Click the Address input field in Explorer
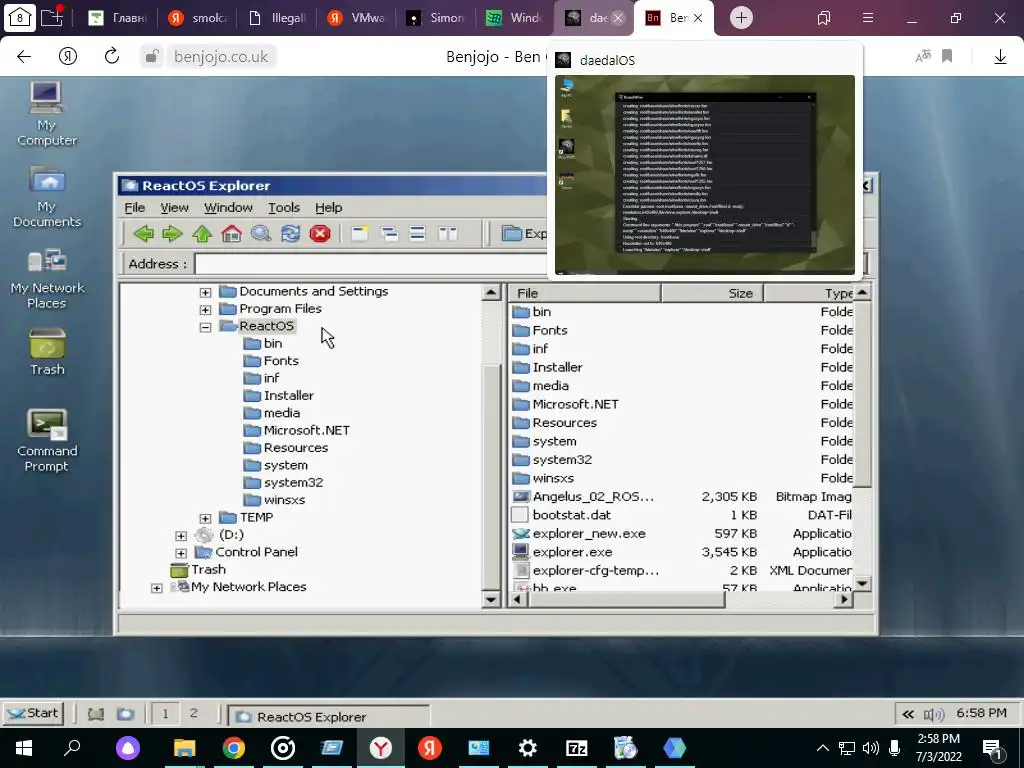The height and width of the screenshot is (768, 1024). tap(370, 264)
